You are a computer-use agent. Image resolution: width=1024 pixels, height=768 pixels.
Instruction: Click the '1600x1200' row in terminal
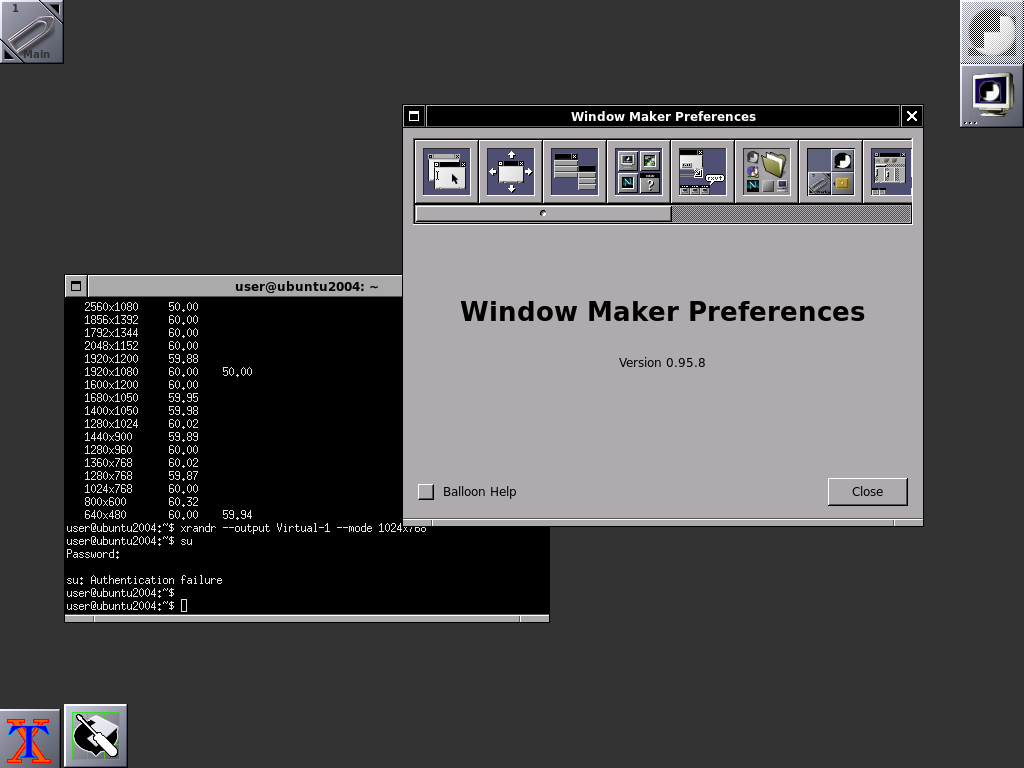pos(142,385)
